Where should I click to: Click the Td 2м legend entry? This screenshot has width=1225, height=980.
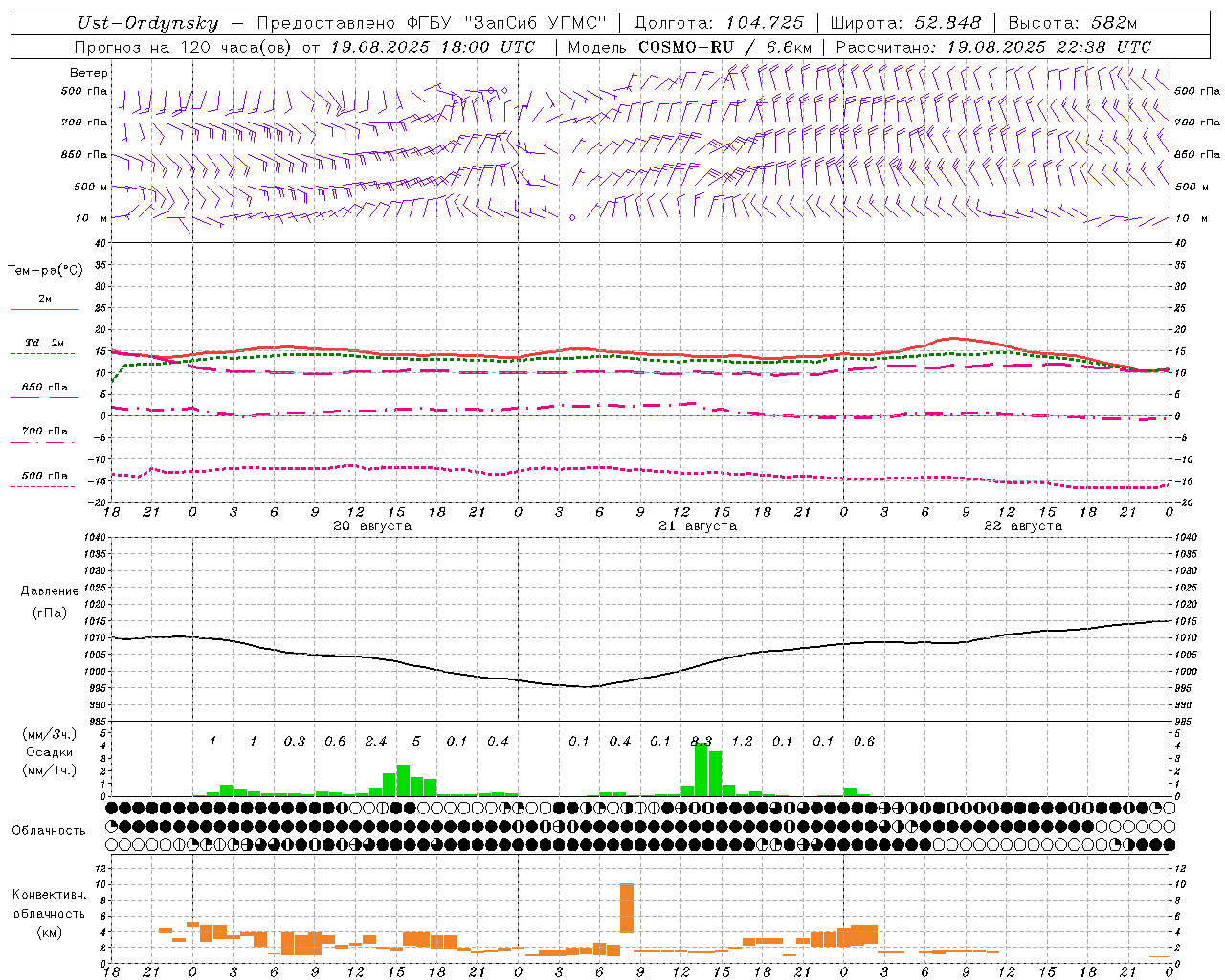tap(45, 343)
